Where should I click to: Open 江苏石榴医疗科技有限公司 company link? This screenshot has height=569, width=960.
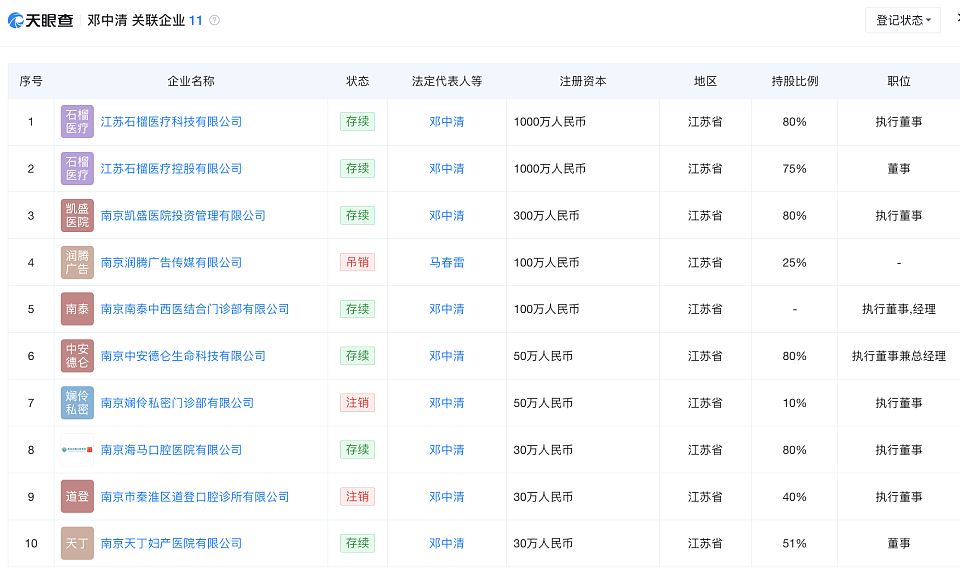[171, 122]
